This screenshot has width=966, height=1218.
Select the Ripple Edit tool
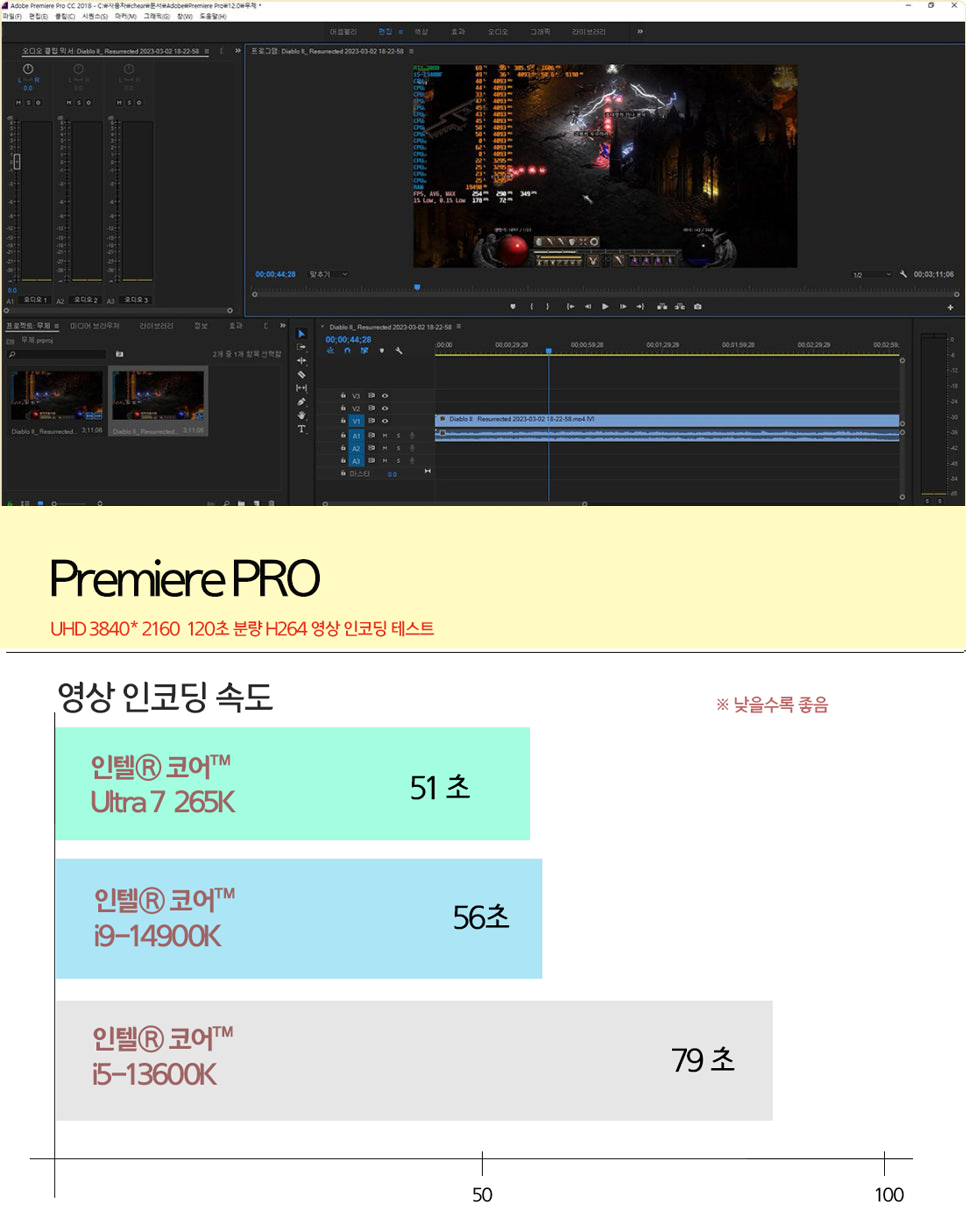302,360
